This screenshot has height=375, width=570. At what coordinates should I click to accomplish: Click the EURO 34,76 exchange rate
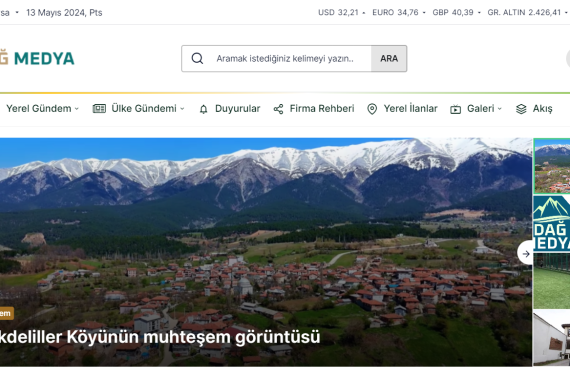pos(395,13)
